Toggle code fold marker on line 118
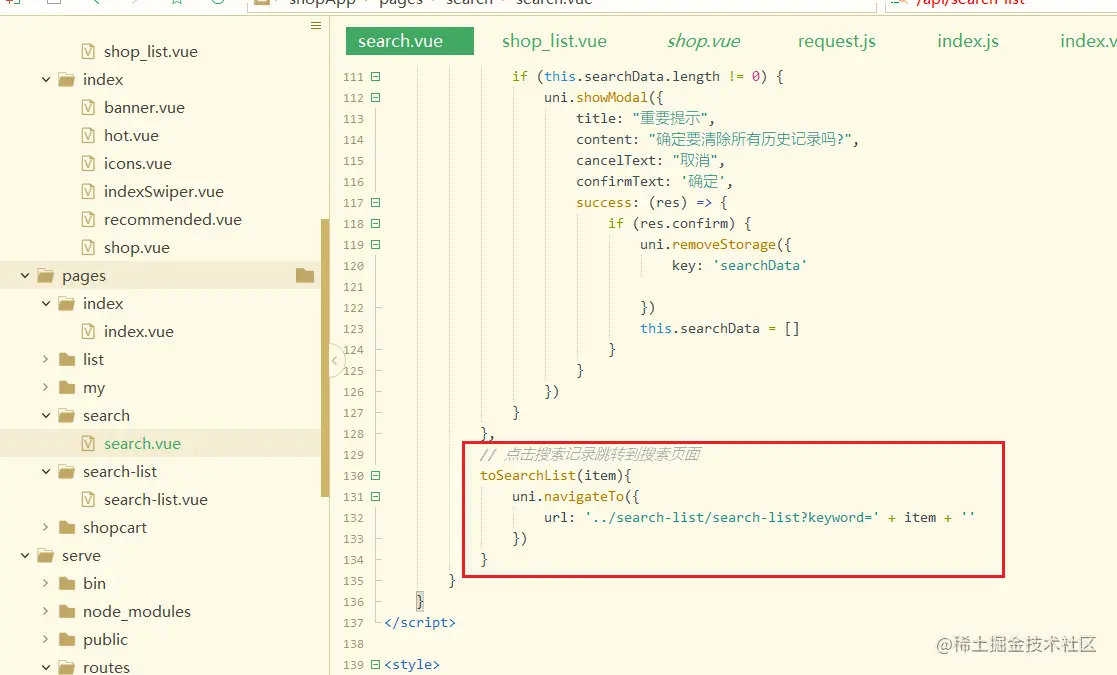 tap(375, 224)
